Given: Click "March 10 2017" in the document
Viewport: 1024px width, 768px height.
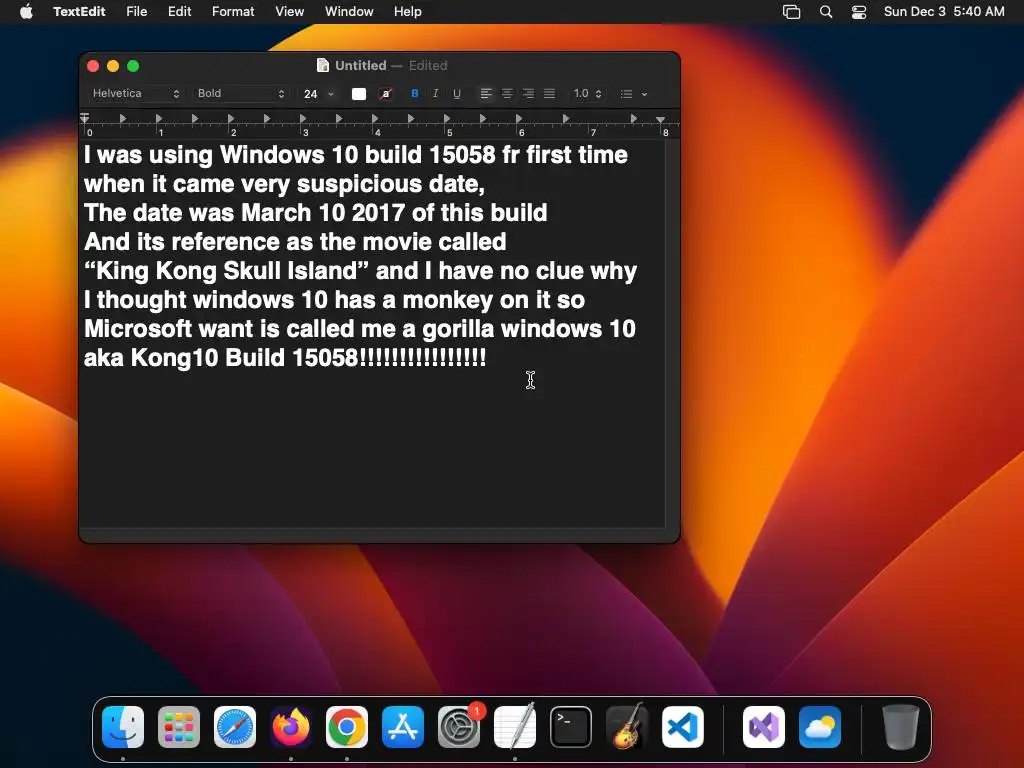Looking at the screenshot, I should coord(323,213).
